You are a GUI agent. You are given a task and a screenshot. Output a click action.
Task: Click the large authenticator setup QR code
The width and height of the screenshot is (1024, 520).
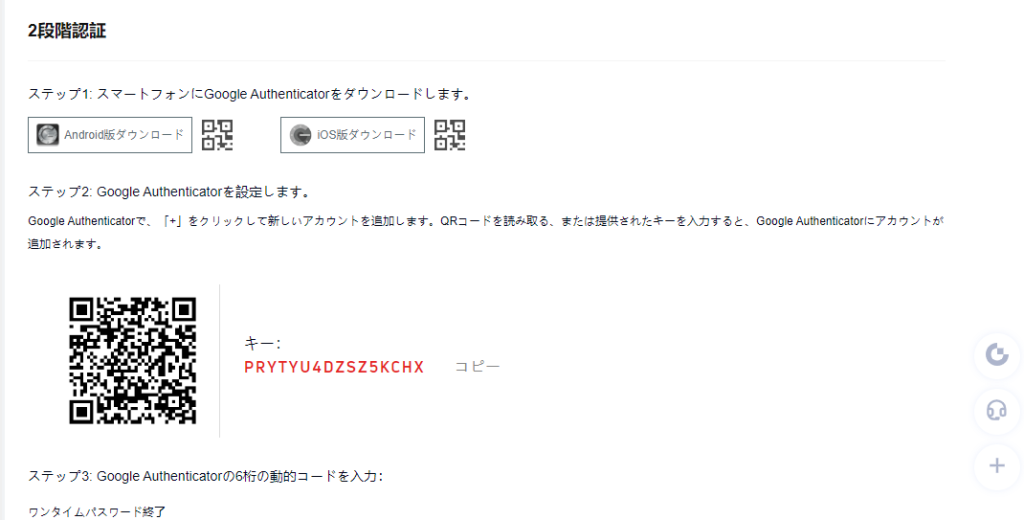tap(133, 361)
